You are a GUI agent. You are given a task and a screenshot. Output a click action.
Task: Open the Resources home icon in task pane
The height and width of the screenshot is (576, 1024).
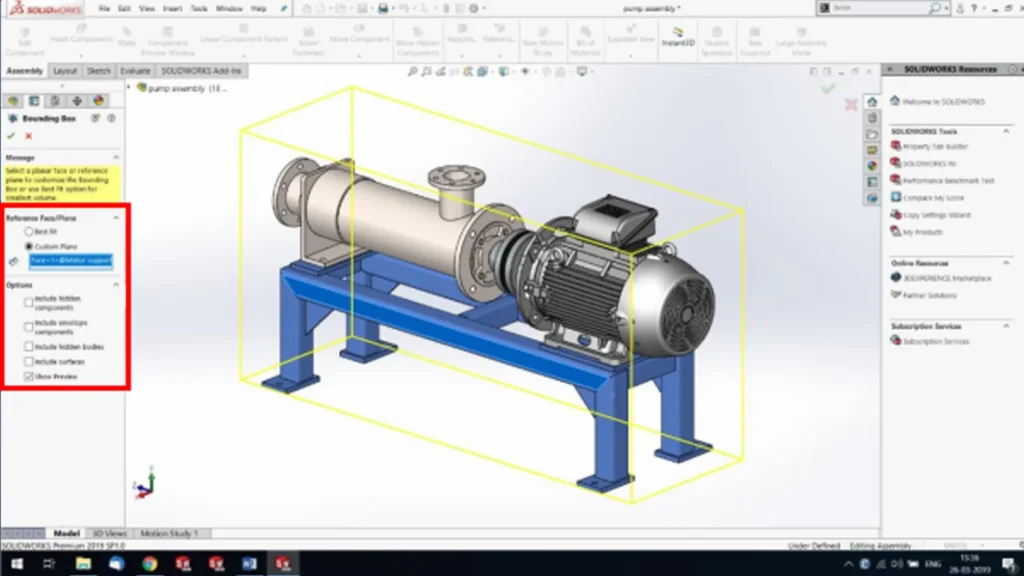872,102
